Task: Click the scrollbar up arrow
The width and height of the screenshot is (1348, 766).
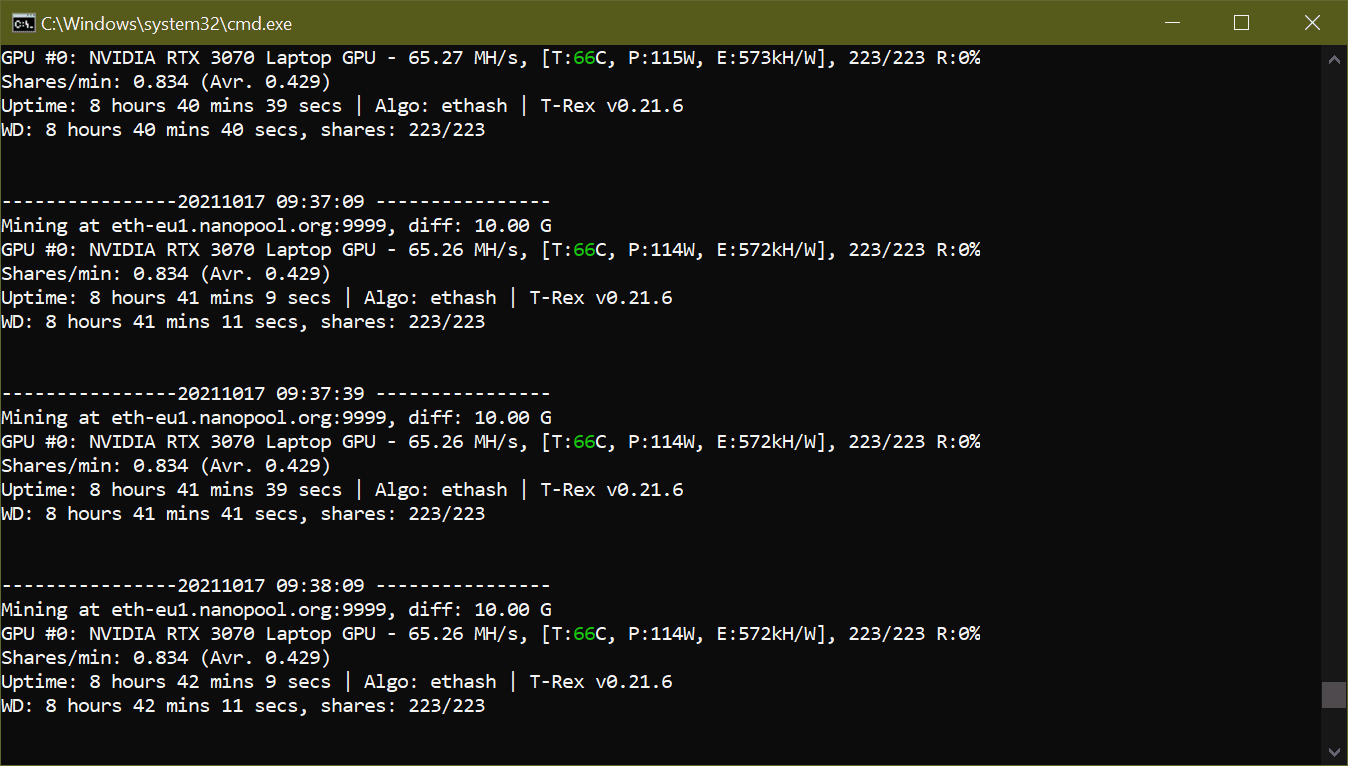Action: [x=1334, y=60]
